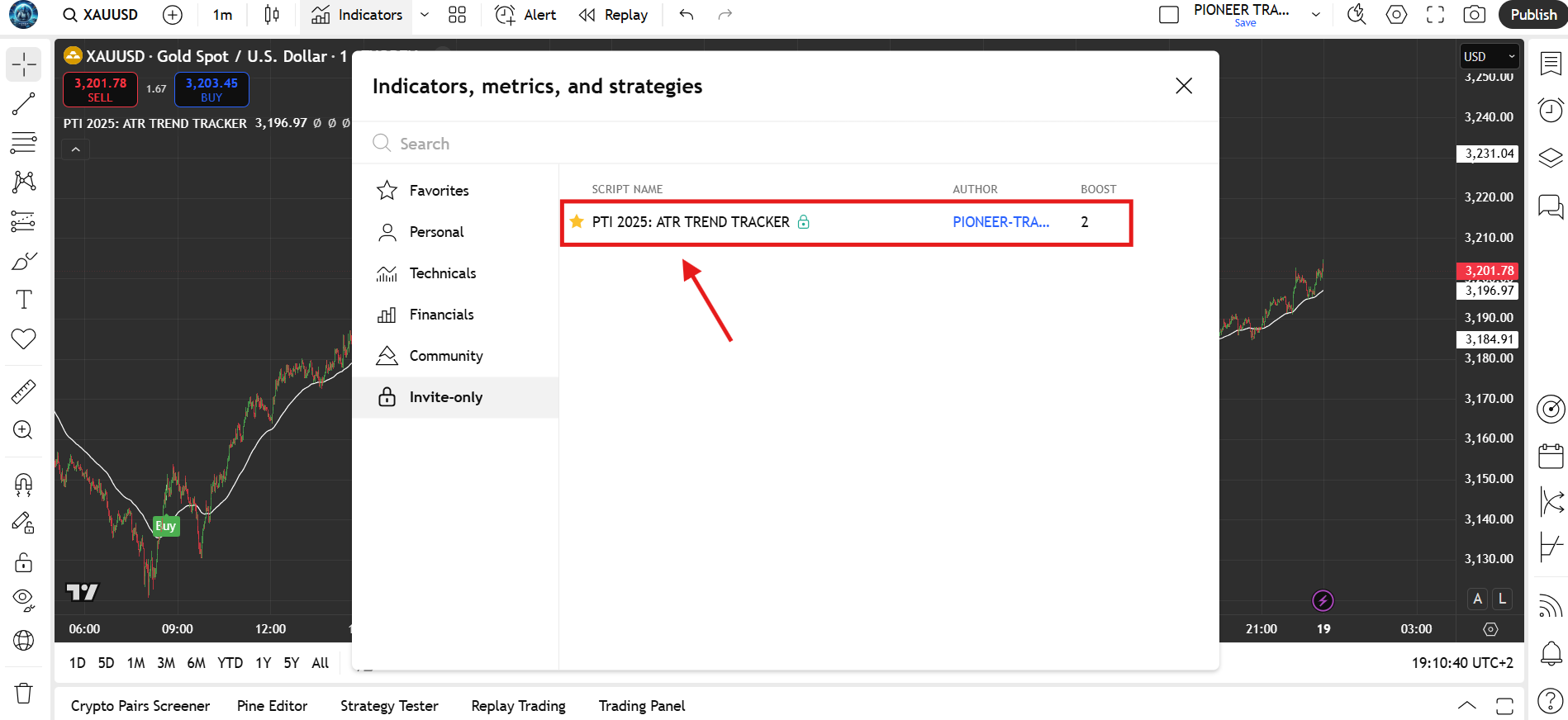Open quick search lightning magnifier icon
Screen dimensions: 1568x720
(1357, 15)
